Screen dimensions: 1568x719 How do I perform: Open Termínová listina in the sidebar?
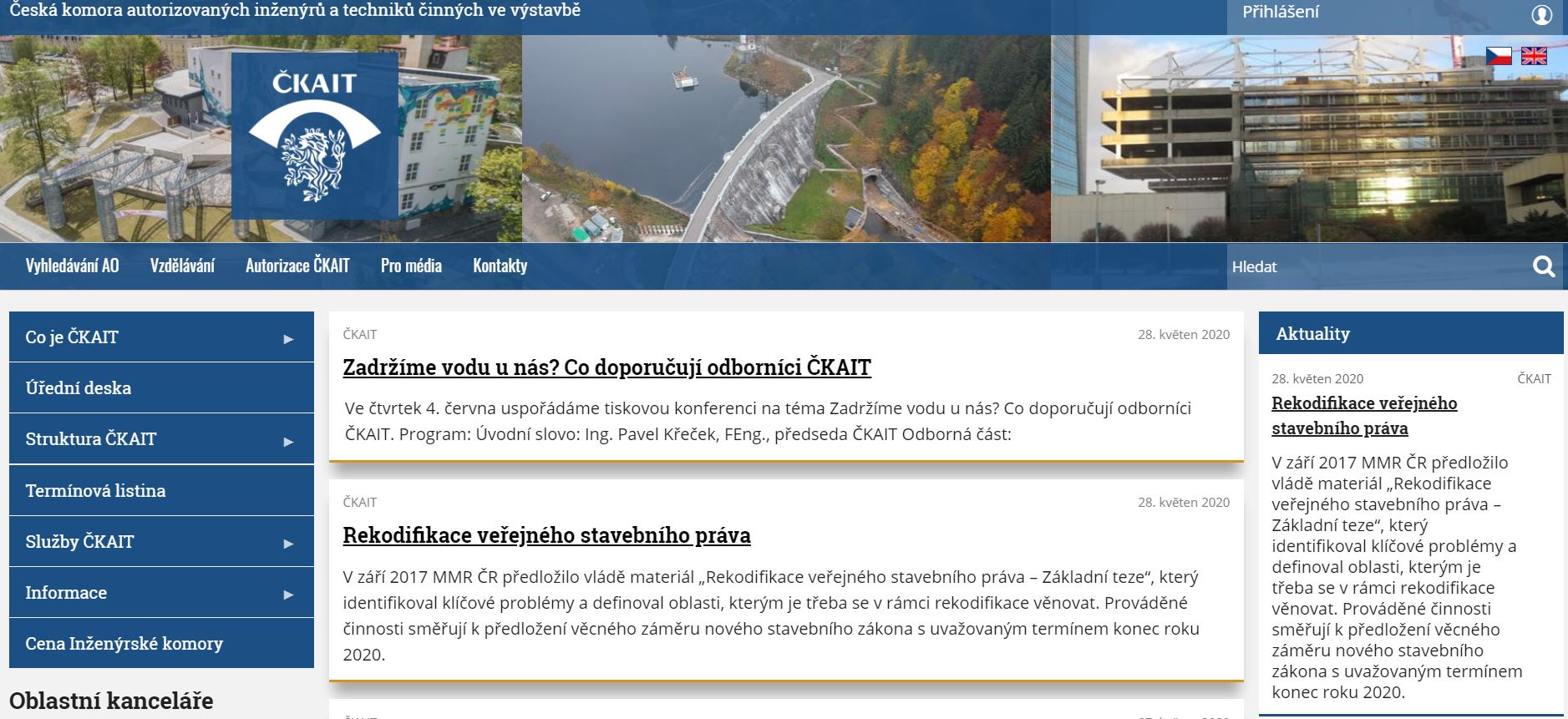point(161,490)
